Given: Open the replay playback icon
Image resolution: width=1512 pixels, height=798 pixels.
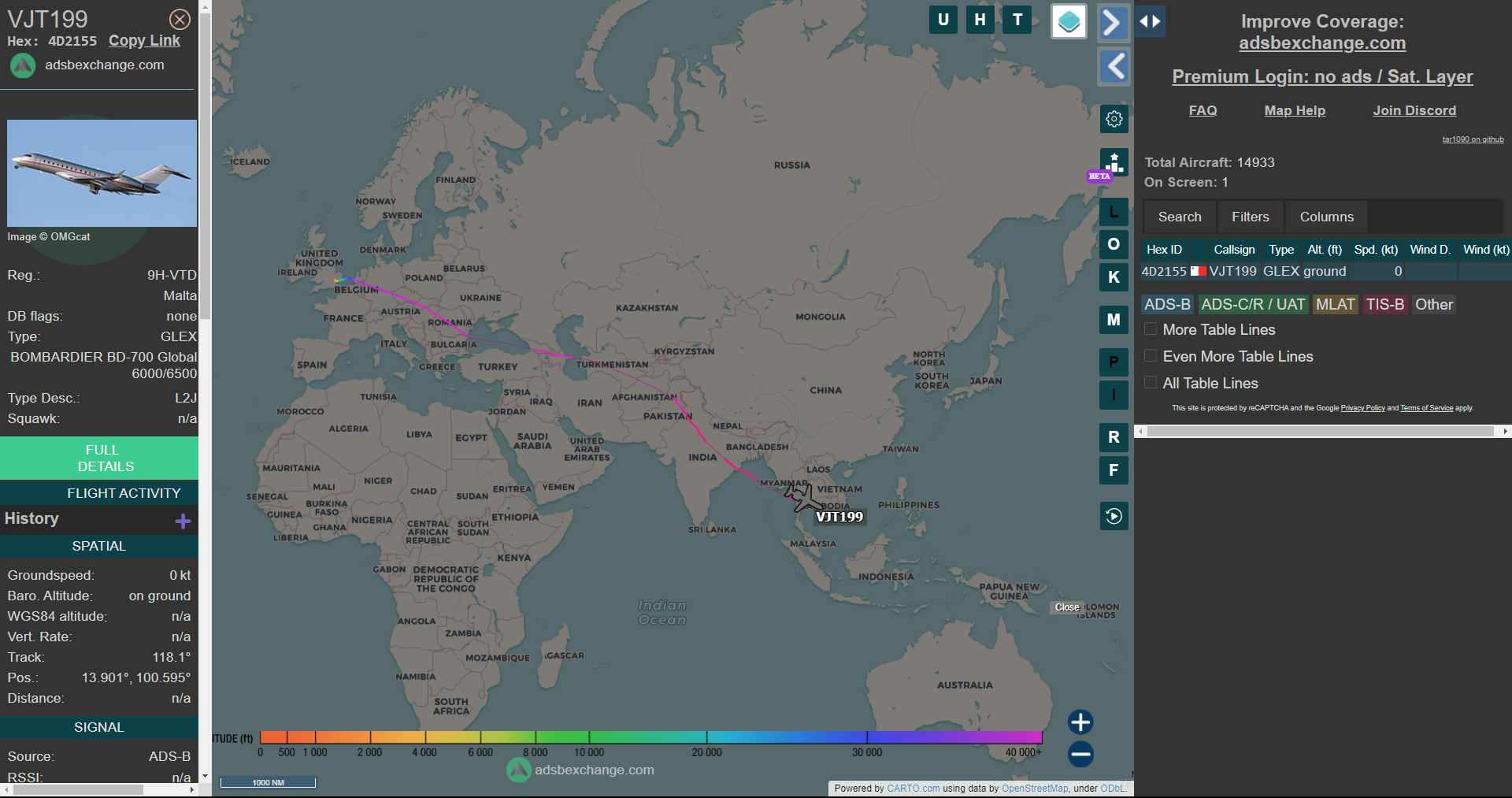Looking at the screenshot, I should point(1114,516).
